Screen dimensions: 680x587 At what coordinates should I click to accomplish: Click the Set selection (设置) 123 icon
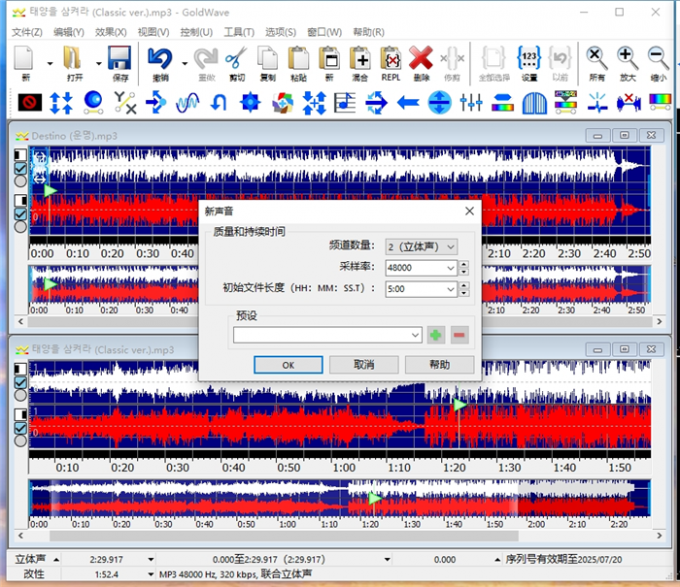click(529, 59)
